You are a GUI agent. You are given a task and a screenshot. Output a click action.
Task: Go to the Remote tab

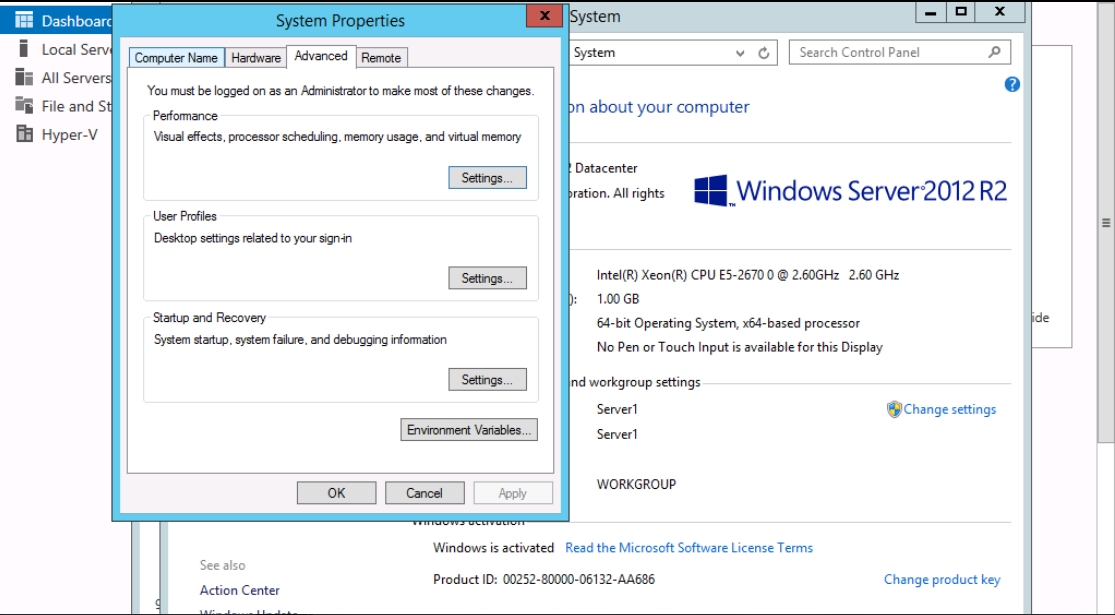(381, 58)
